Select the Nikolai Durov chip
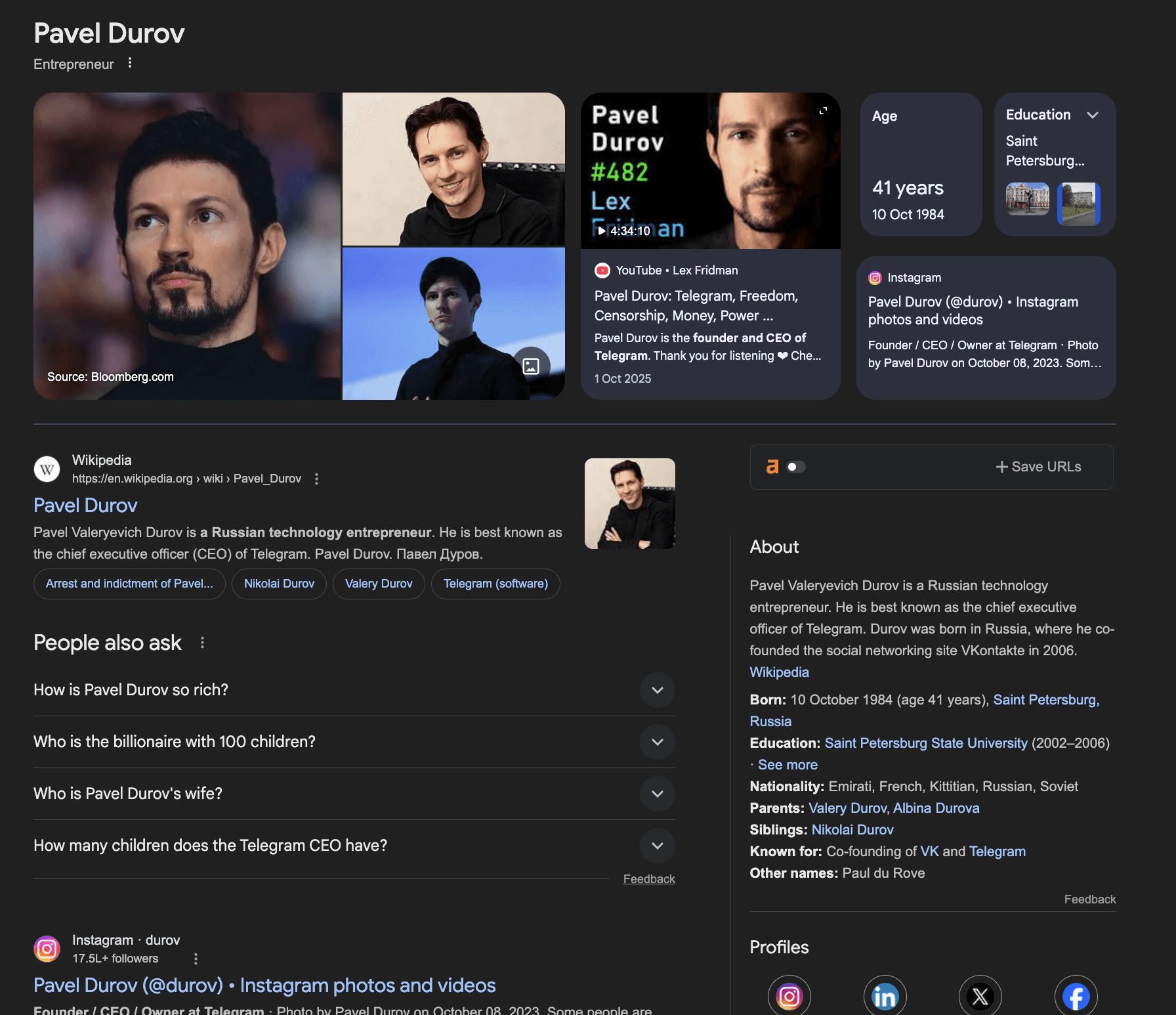This screenshot has width=1176, height=1015. [279, 584]
